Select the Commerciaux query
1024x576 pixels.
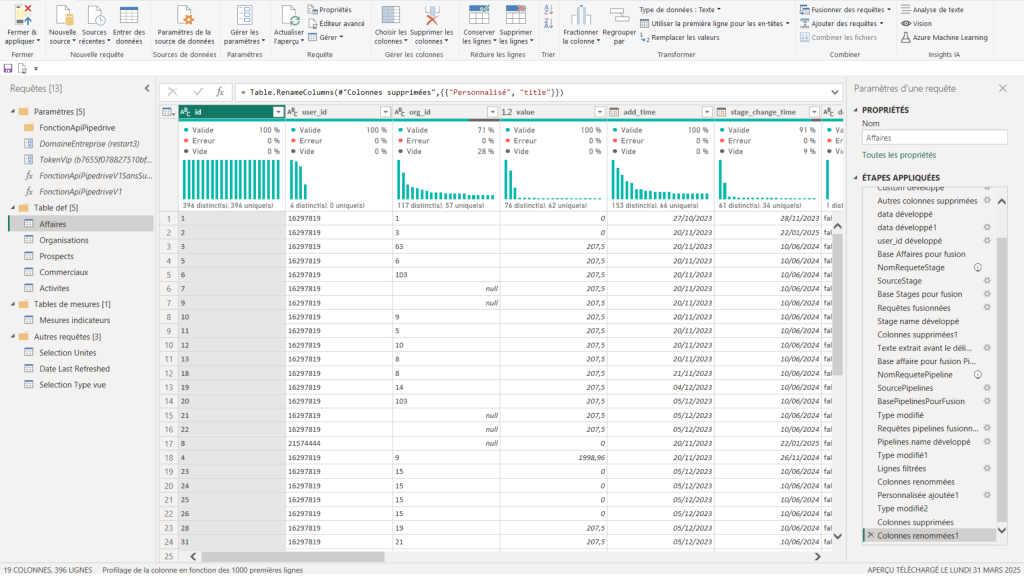tap(63, 272)
